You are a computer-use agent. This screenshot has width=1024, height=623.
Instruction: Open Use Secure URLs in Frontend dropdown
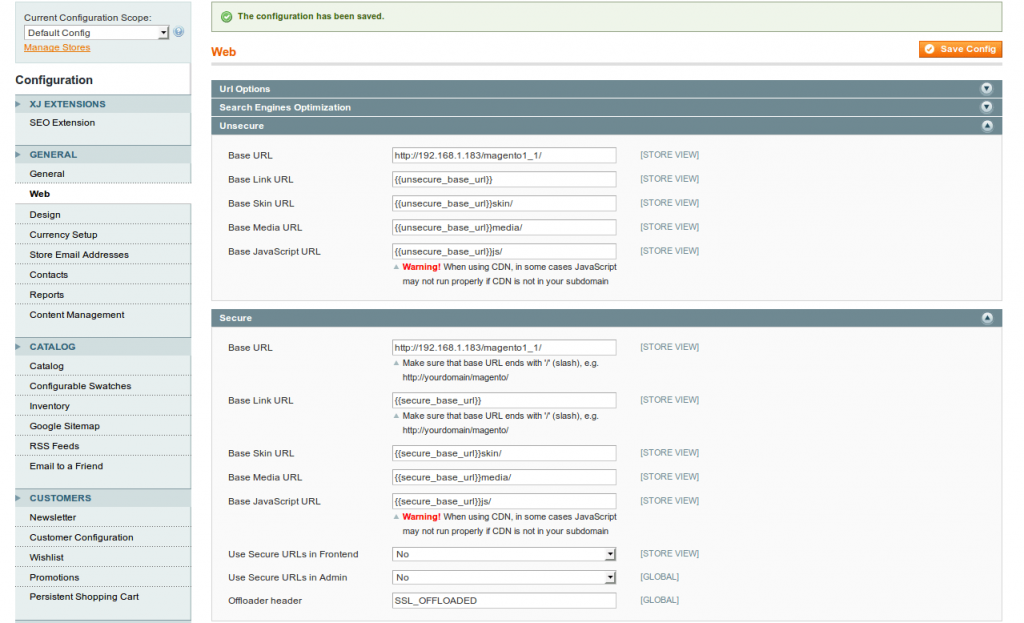pyautogui.click(x=504, y=554)
